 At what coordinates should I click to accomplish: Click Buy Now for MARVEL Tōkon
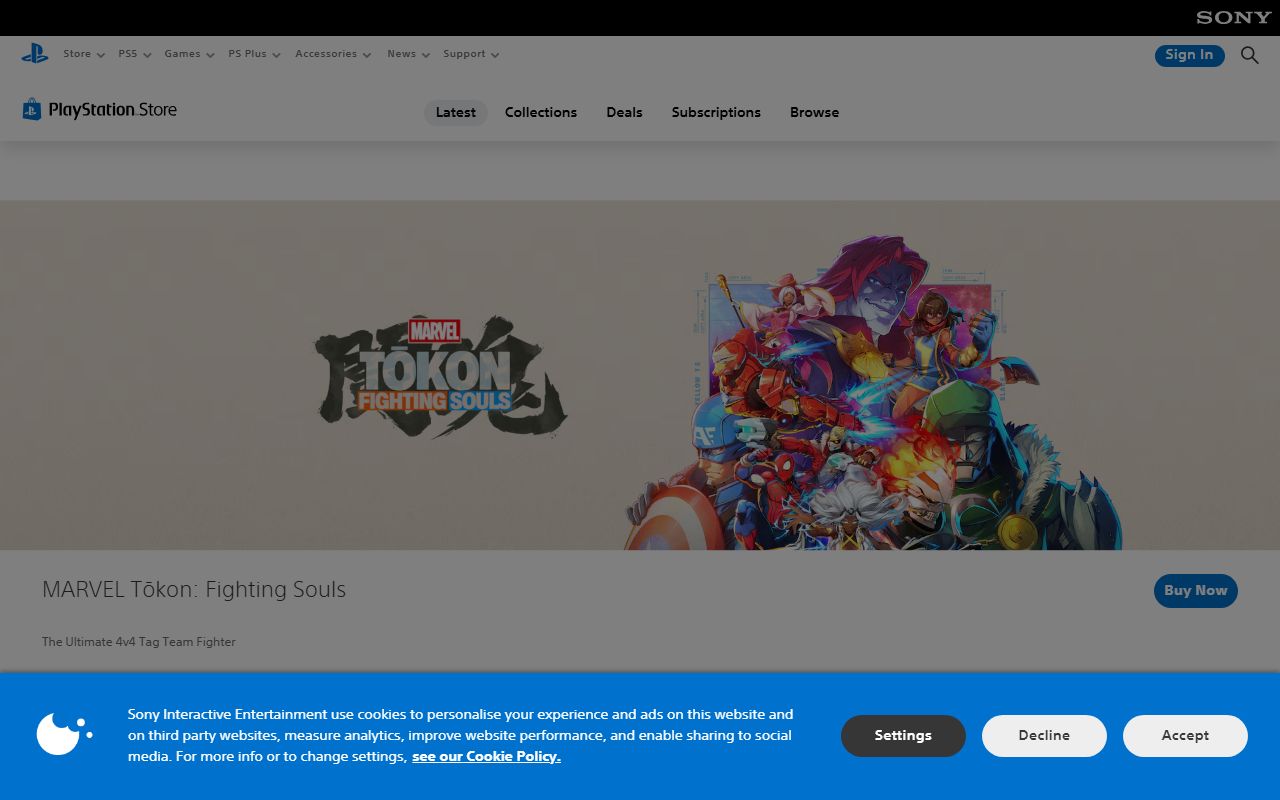(x=1196, y=590)
